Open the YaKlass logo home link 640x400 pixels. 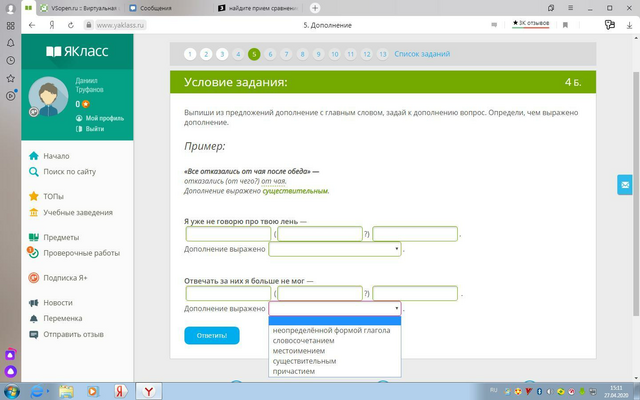(77, 51)
